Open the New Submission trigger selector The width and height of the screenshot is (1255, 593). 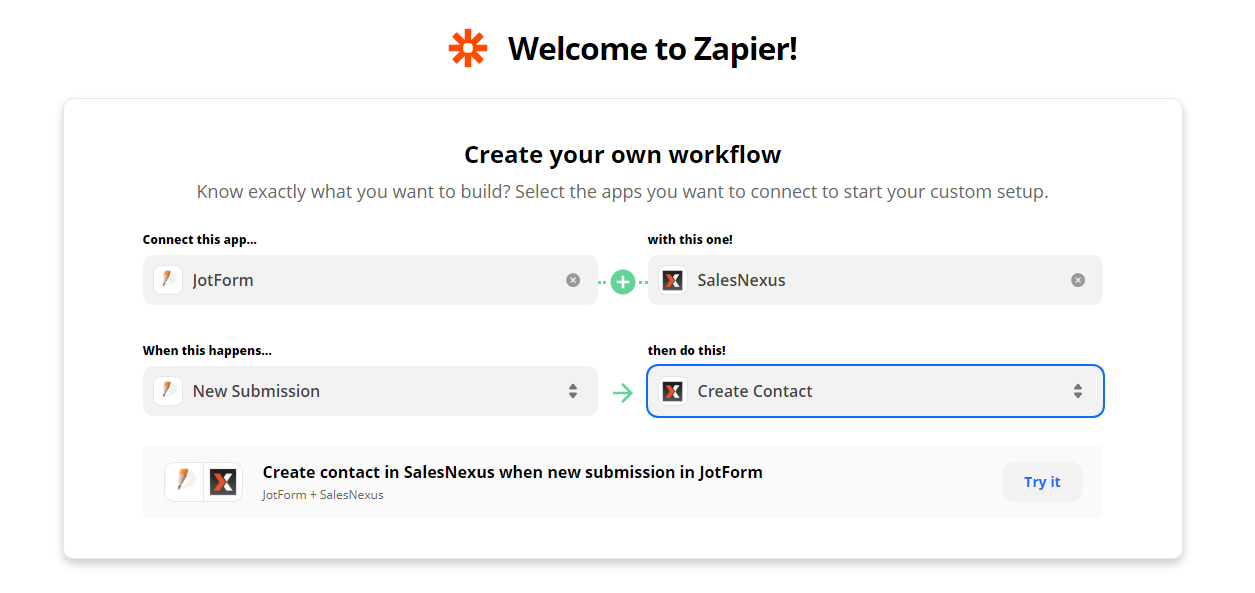coord(370,391)
